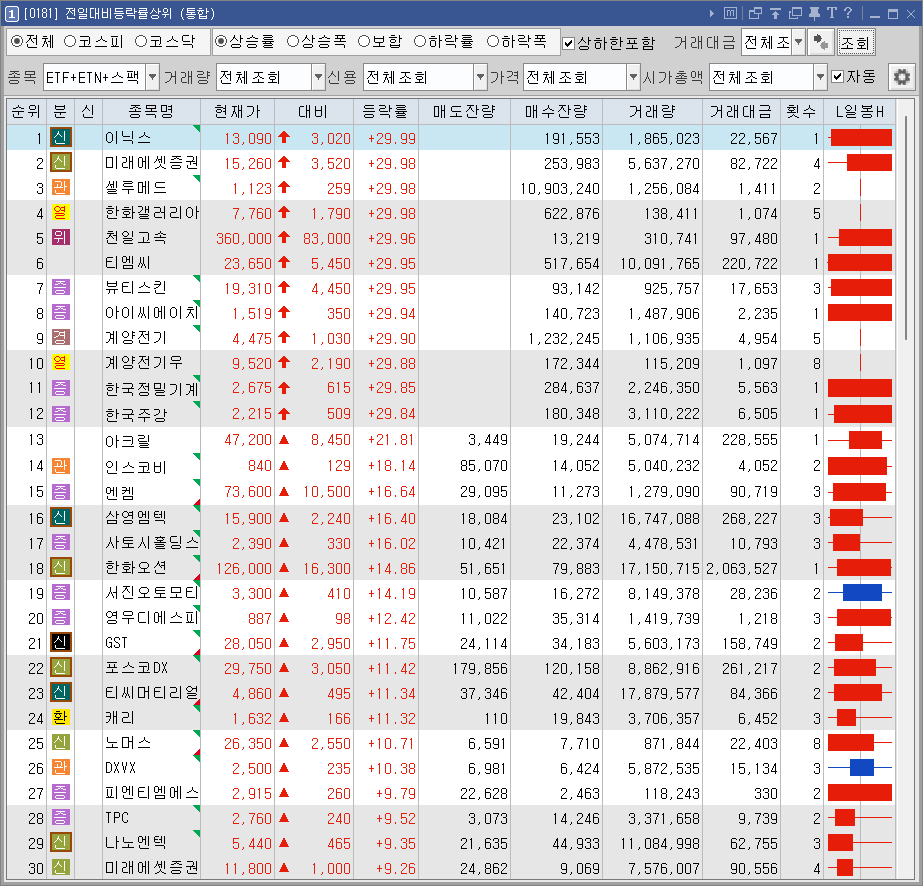Open the boxed m menu icon in title bar
This screenshot has height=886, width=923.
(x=730, y=13)
